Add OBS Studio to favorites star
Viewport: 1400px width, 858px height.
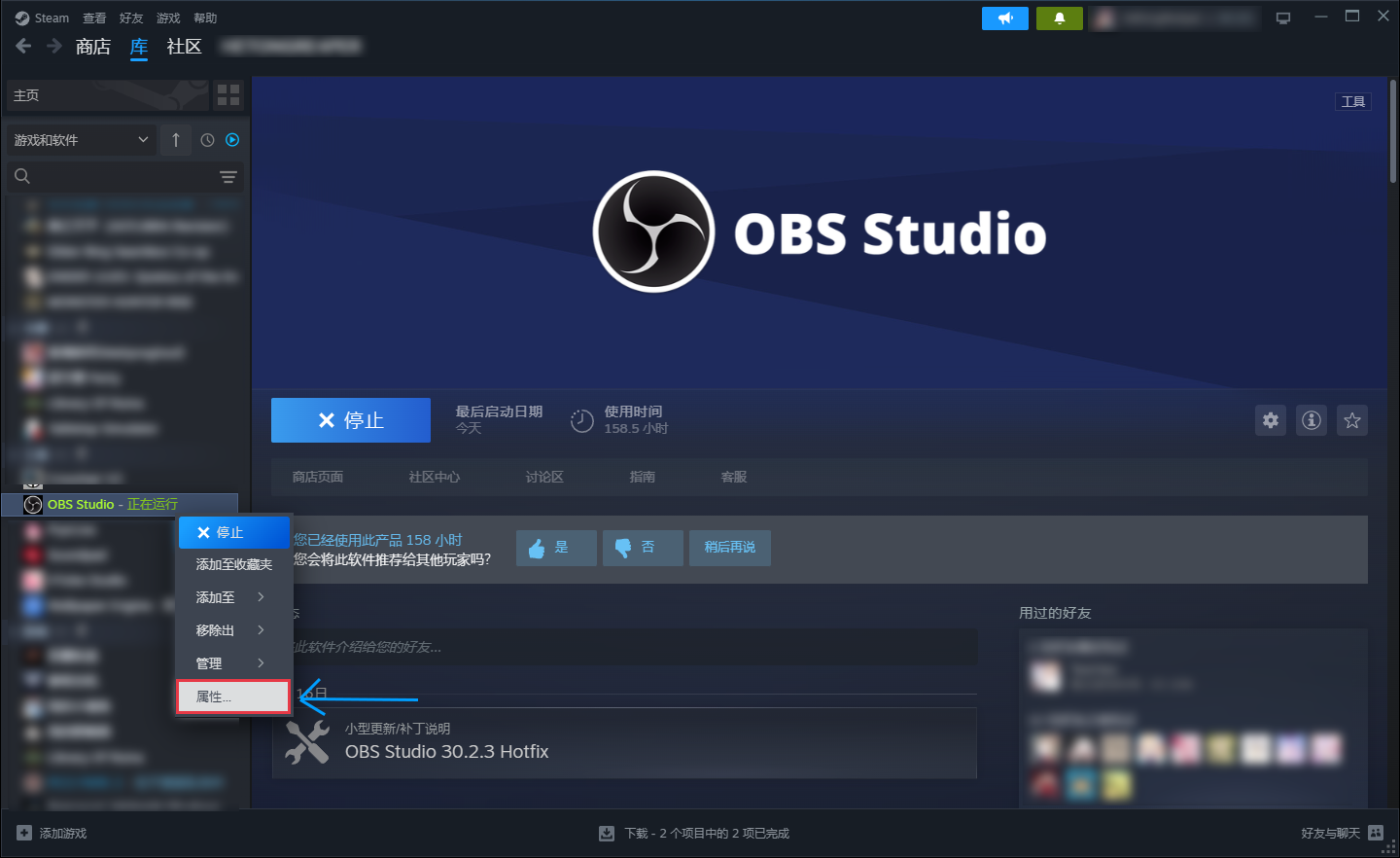click(x=1351, y=420)
